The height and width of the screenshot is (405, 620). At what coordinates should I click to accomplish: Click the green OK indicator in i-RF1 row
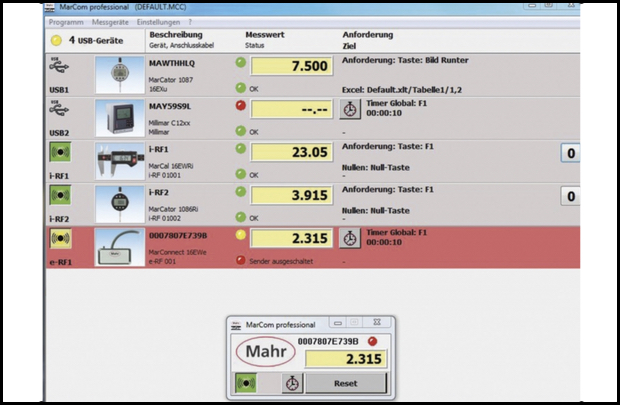[x=241, y=174]
